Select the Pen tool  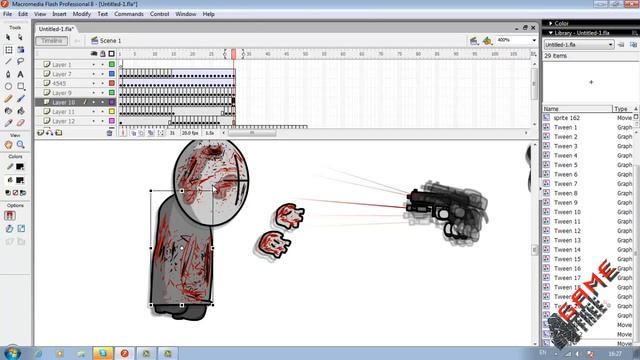pyautogui.click(x=8, y=74)
